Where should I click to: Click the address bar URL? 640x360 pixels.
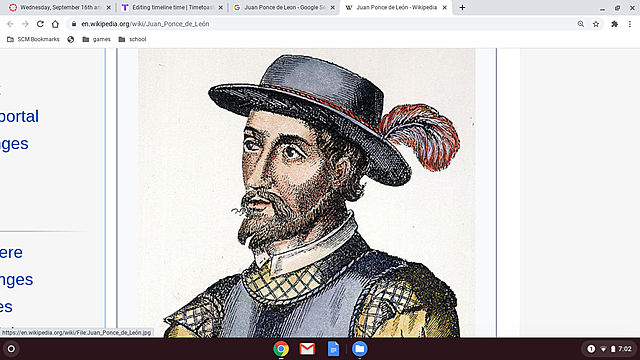[x=145, y=24]
